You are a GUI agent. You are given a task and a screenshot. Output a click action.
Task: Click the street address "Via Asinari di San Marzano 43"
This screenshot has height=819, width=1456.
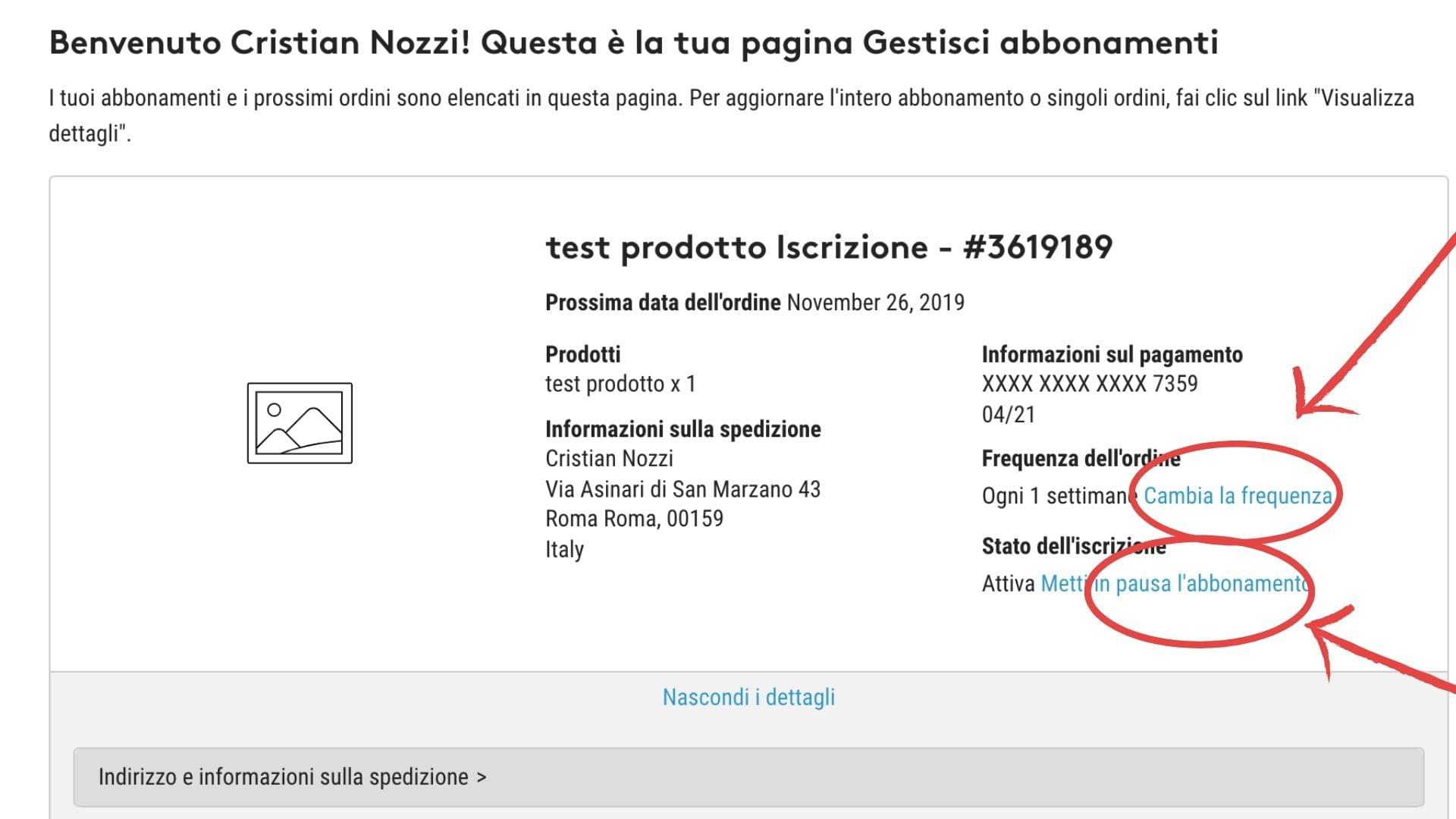[x=682, y=489]
